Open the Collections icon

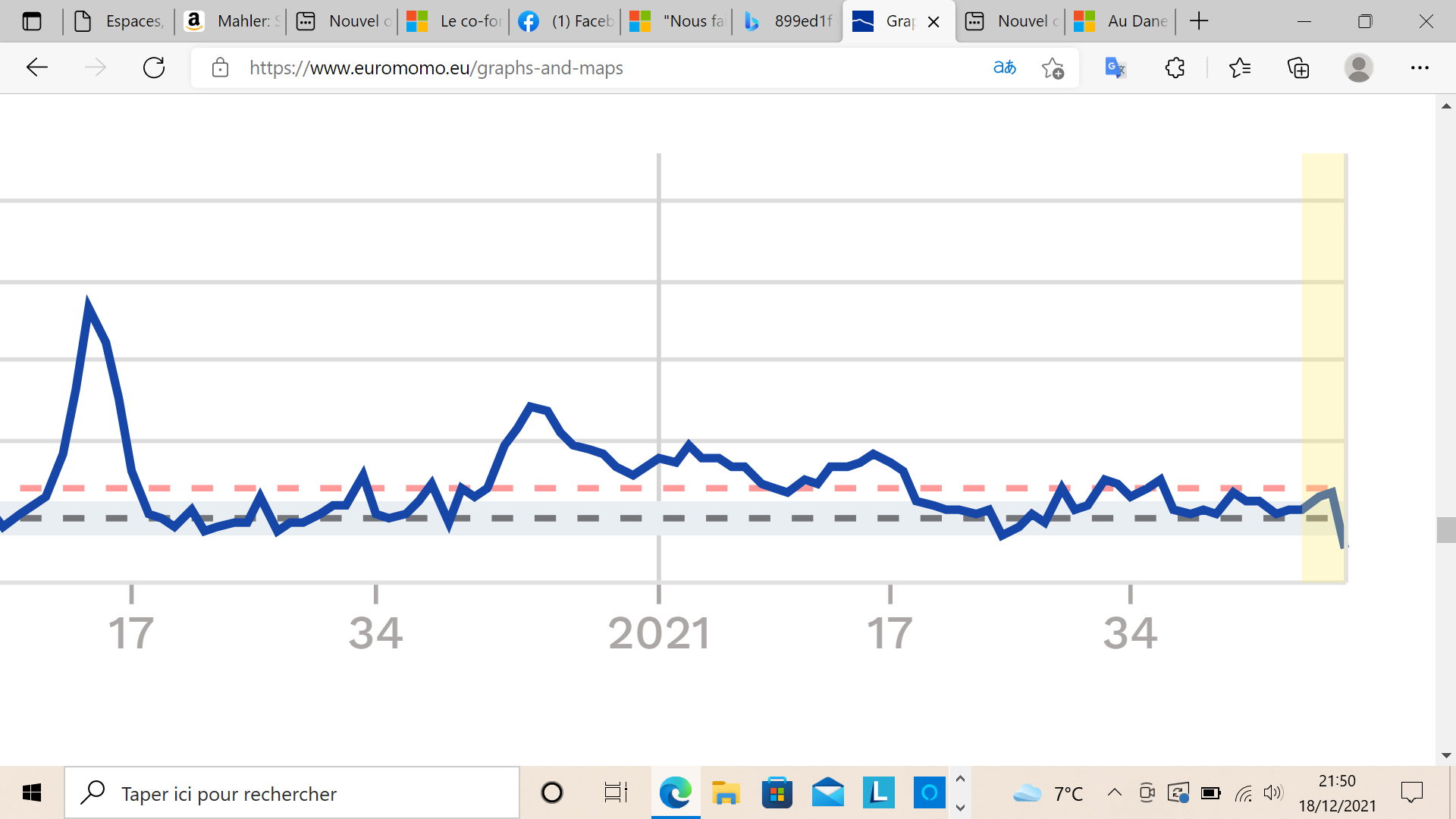click(x=1298, y=67)
